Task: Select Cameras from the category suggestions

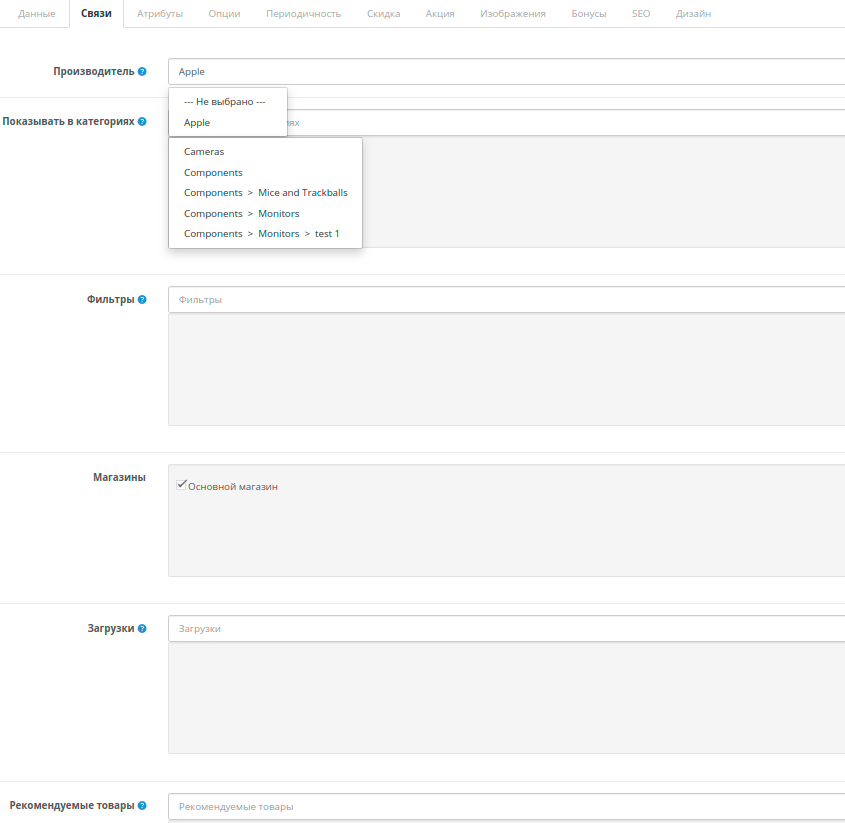Action: [x=204, y=151]
